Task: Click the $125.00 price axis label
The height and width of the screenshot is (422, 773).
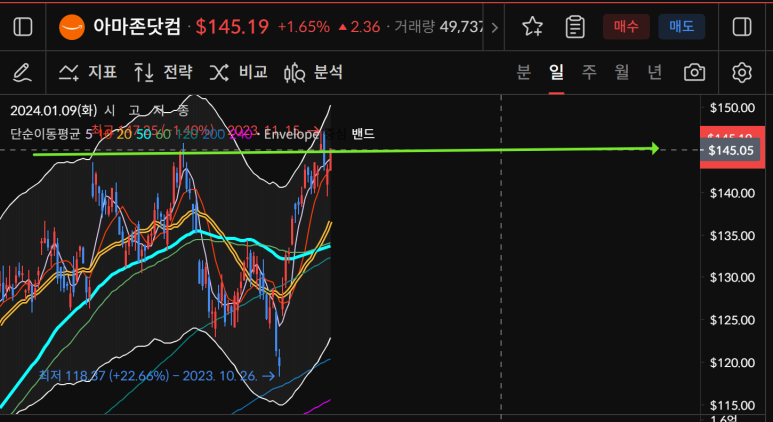Action: pos(732,320)
